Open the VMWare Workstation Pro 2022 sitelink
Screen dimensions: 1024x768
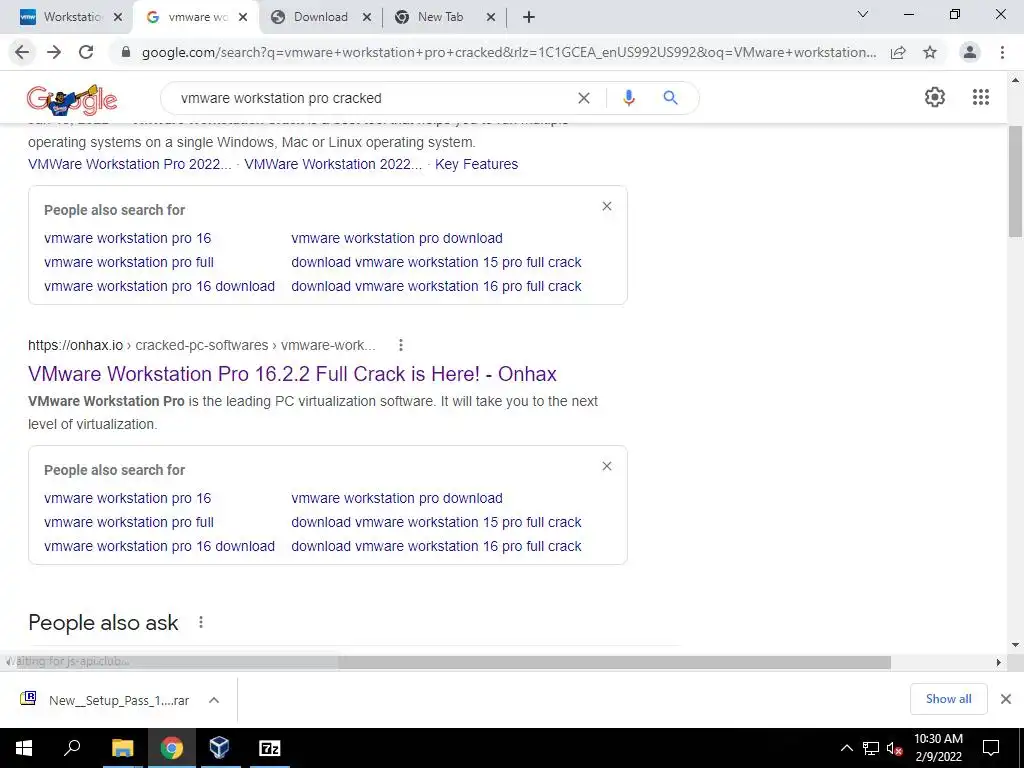pos(129,164)
